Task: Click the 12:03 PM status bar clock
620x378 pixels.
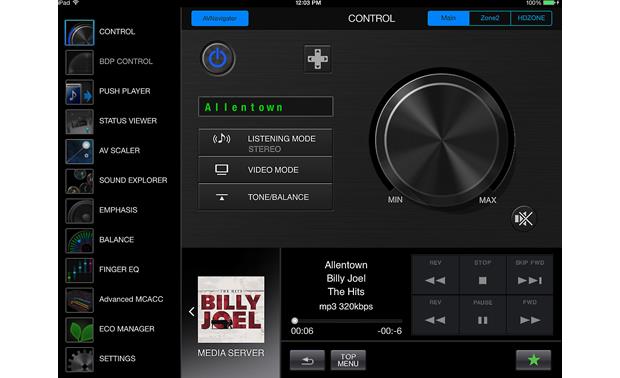Action: [x=308, y=3]
